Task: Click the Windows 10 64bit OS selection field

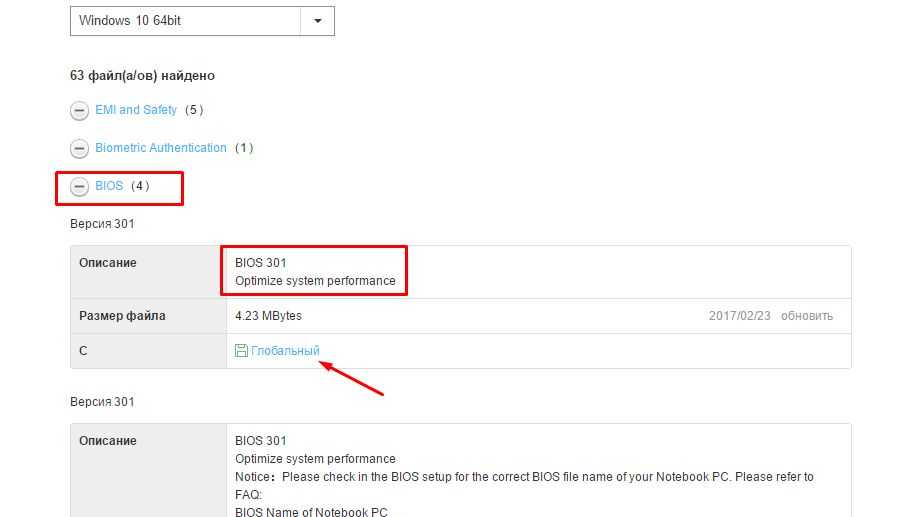Action: coord(185,20)
